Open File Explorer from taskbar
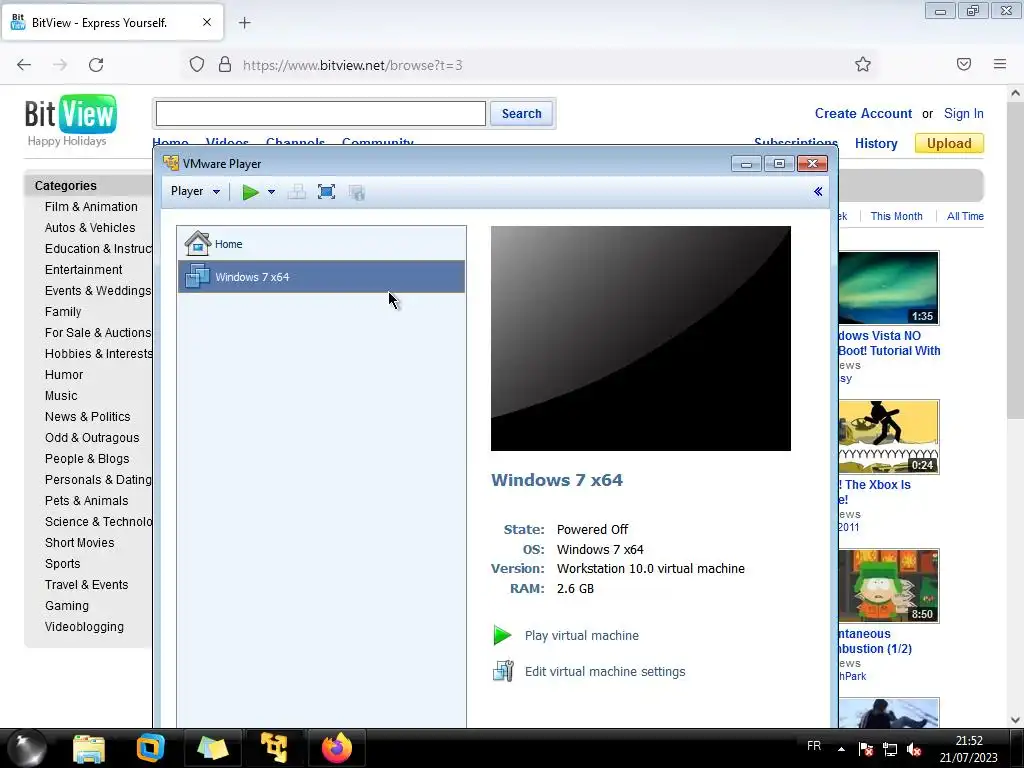Screen dimensions: 1024x768 coord(89,748)
